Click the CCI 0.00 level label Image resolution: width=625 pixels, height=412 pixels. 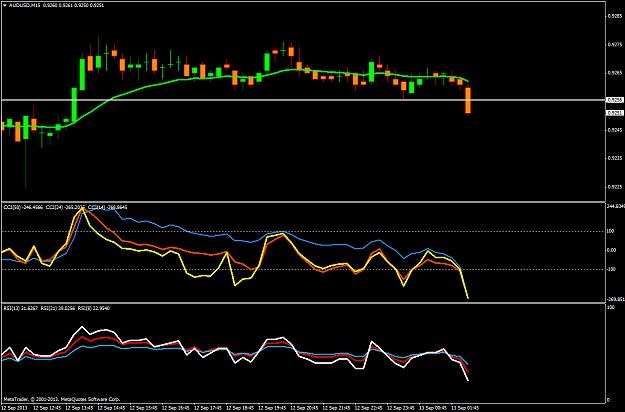point(612,250)
